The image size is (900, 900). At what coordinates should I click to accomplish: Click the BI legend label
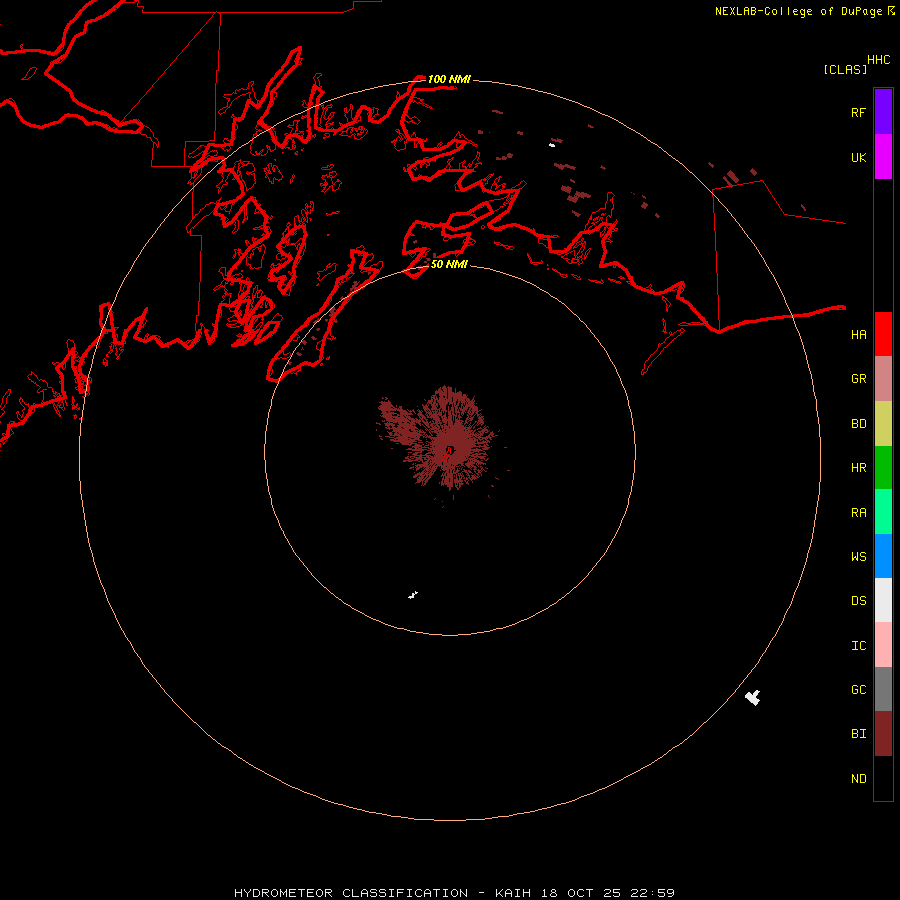pyautogui.click(x=858, y=734)
